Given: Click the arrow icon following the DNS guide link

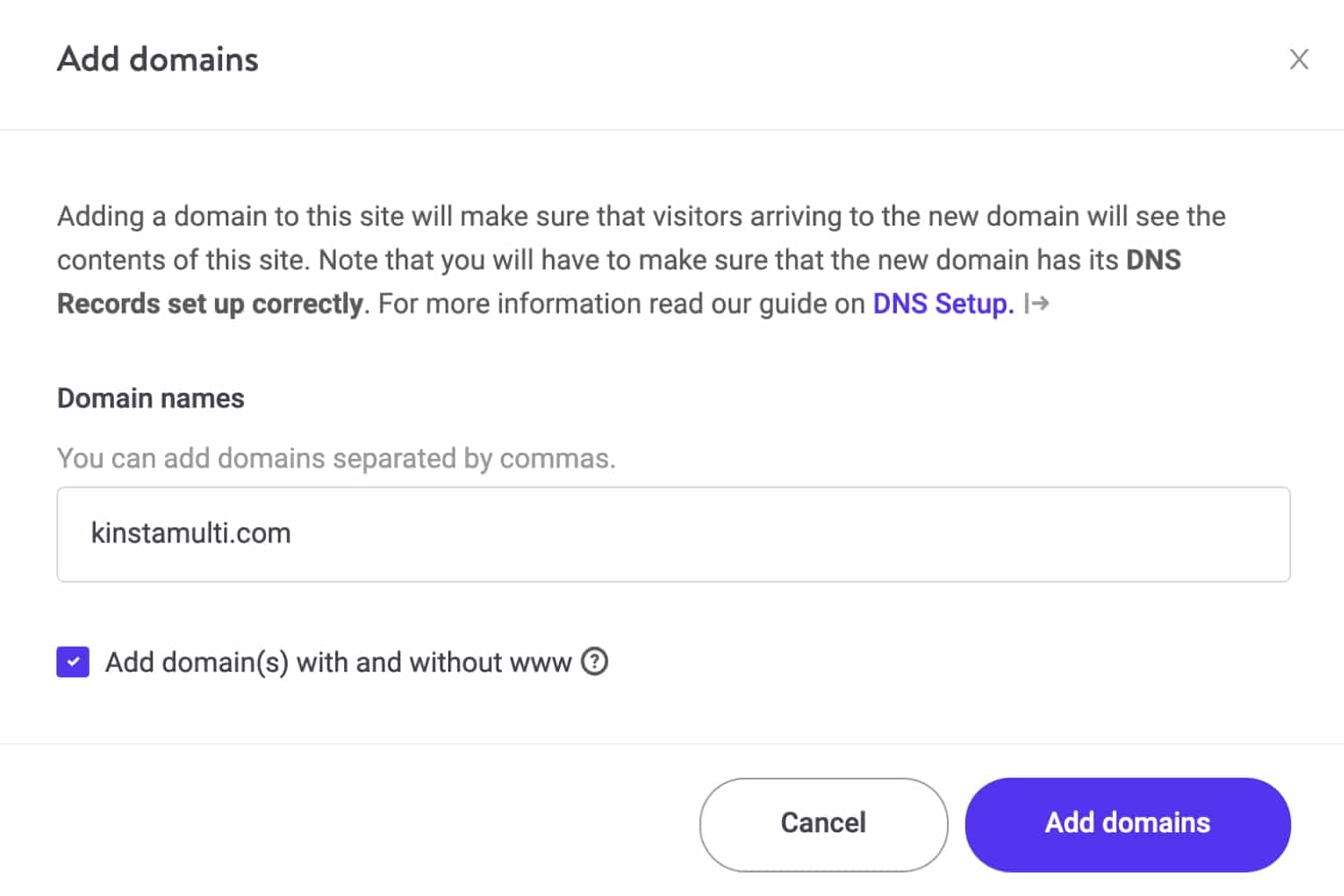Looking at the screenshot, I should pos(1037,303).
